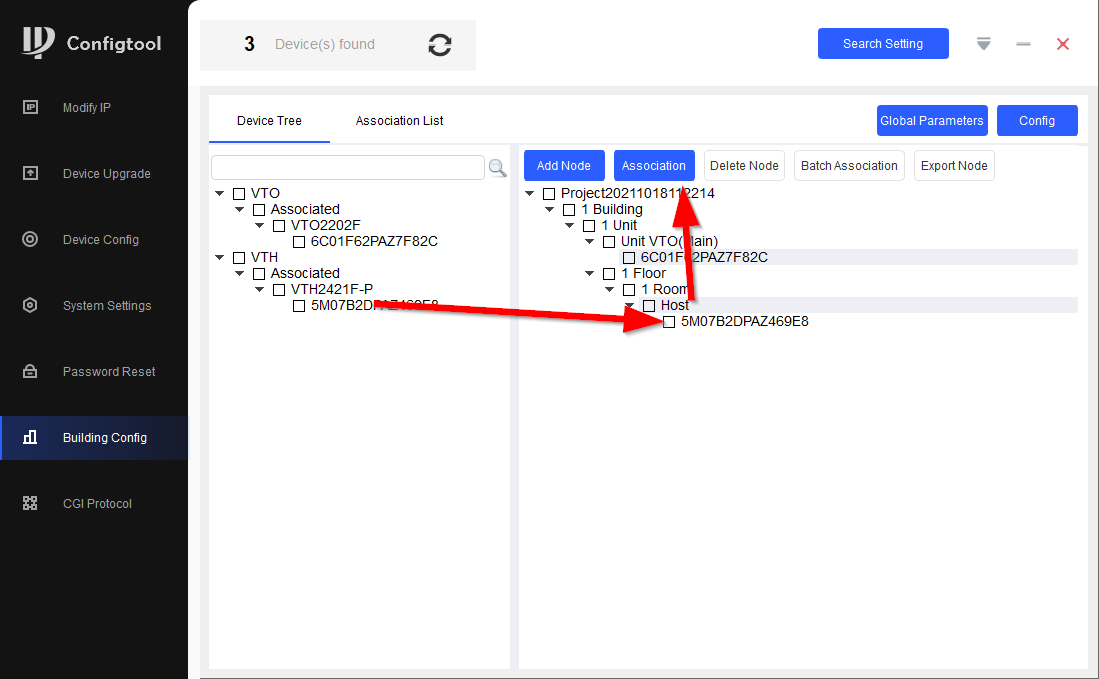Check the VTH2421F-P checkbox

(x=279, y=289)
